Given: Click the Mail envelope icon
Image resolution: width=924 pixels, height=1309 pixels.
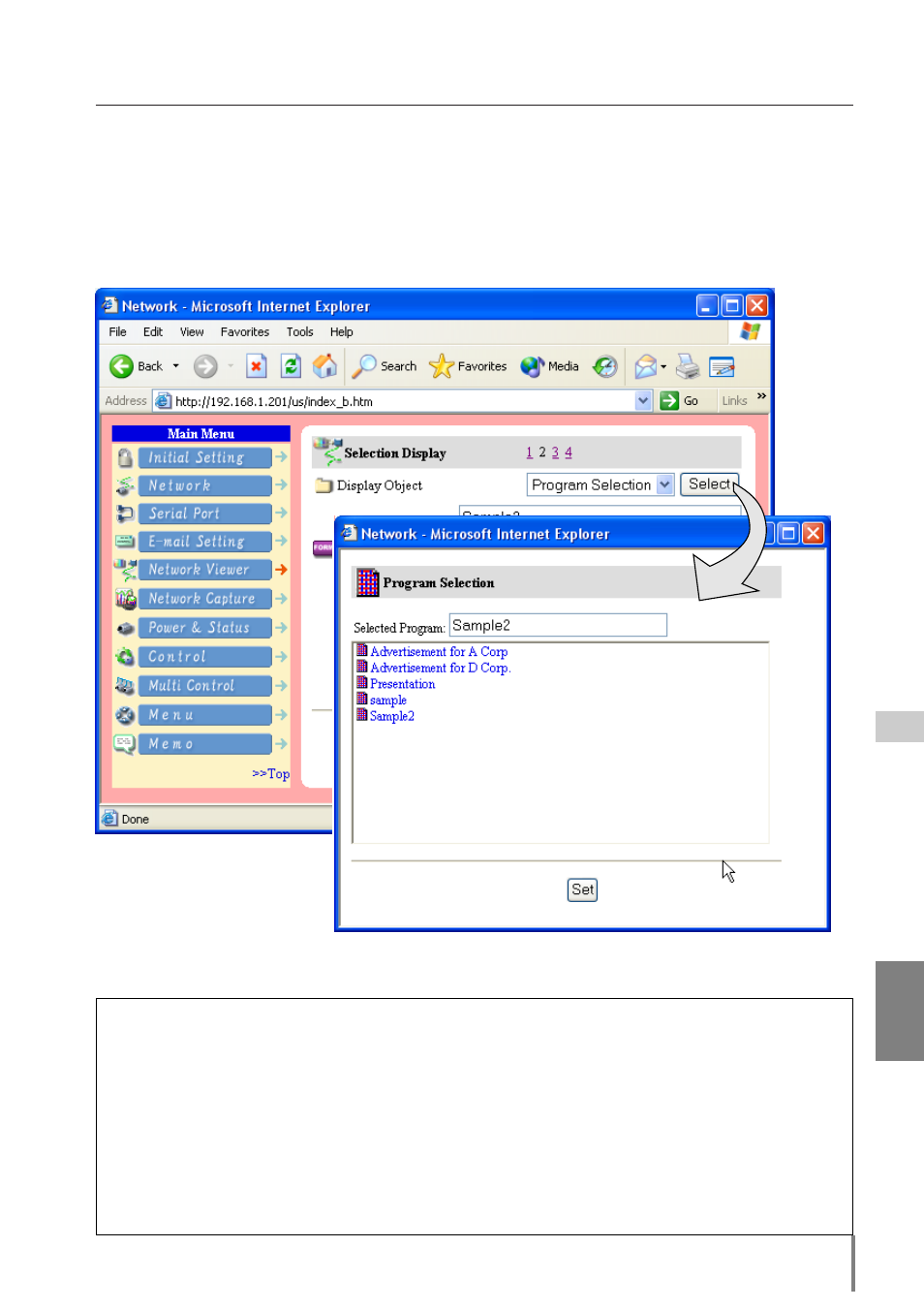Looking at the screenshot, I should tap(646, 366).
